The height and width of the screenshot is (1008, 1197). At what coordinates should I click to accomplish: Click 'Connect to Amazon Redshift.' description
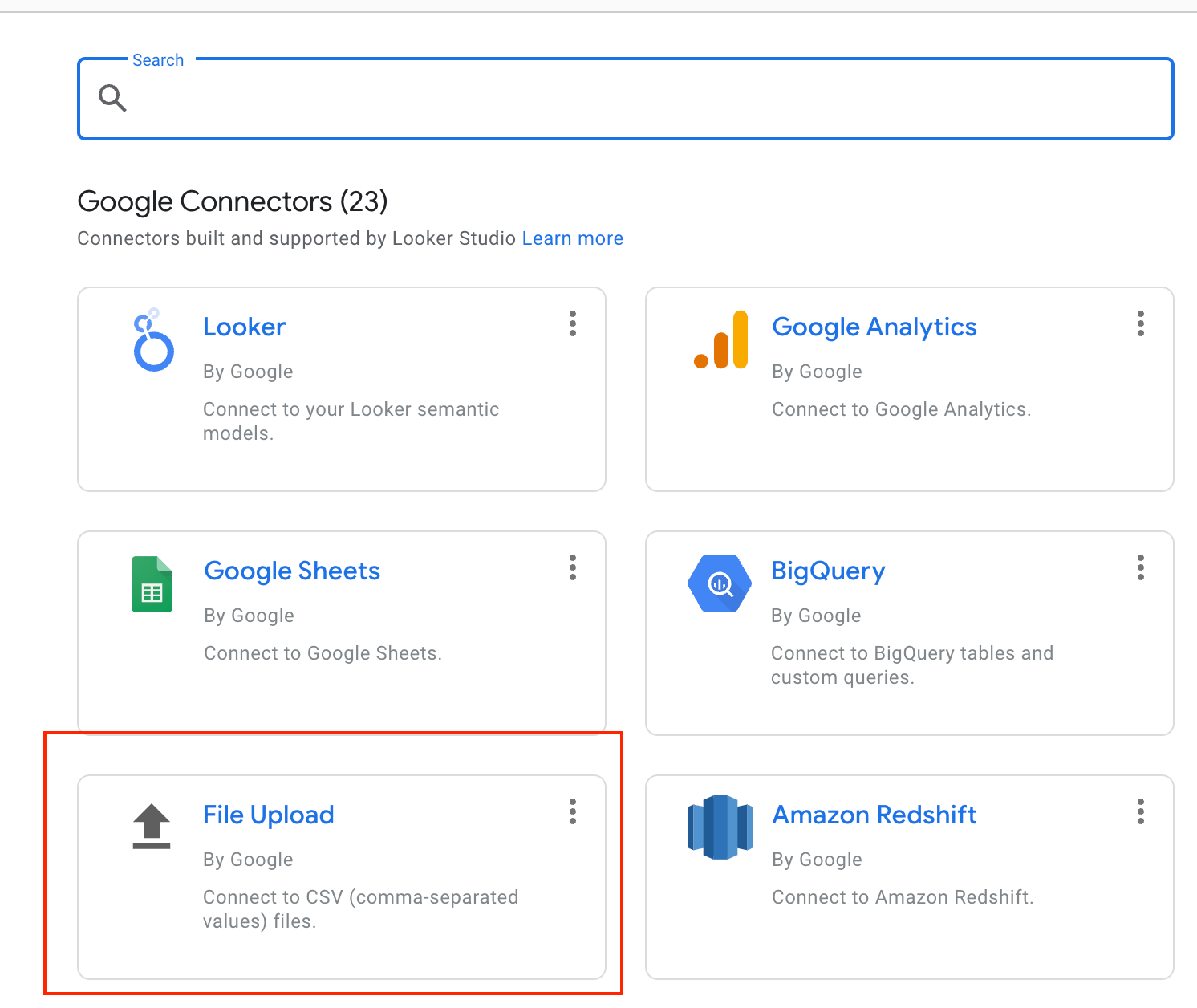point(903,897)
